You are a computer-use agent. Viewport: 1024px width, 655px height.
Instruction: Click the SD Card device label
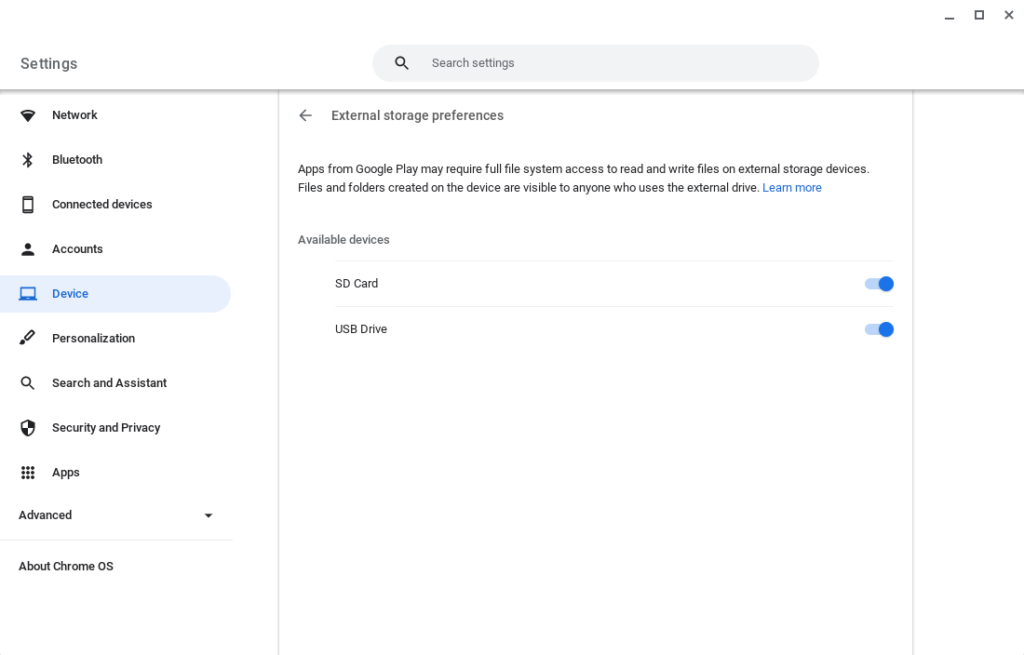tap(357, 283)
